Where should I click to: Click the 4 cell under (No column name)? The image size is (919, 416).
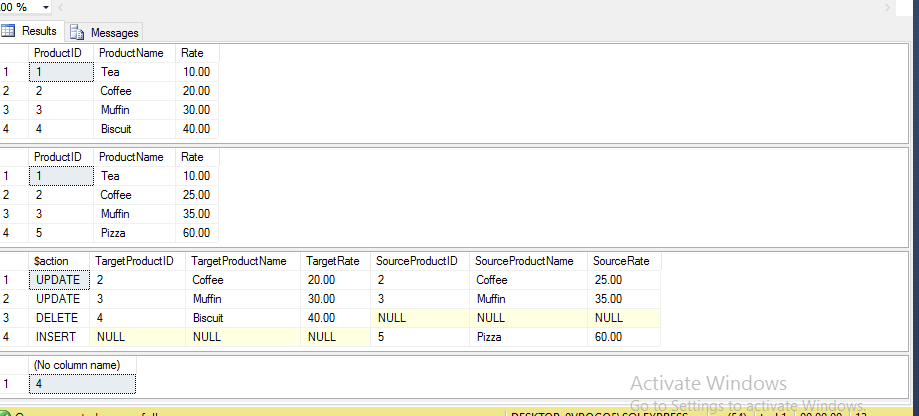[x=80, y=384]
